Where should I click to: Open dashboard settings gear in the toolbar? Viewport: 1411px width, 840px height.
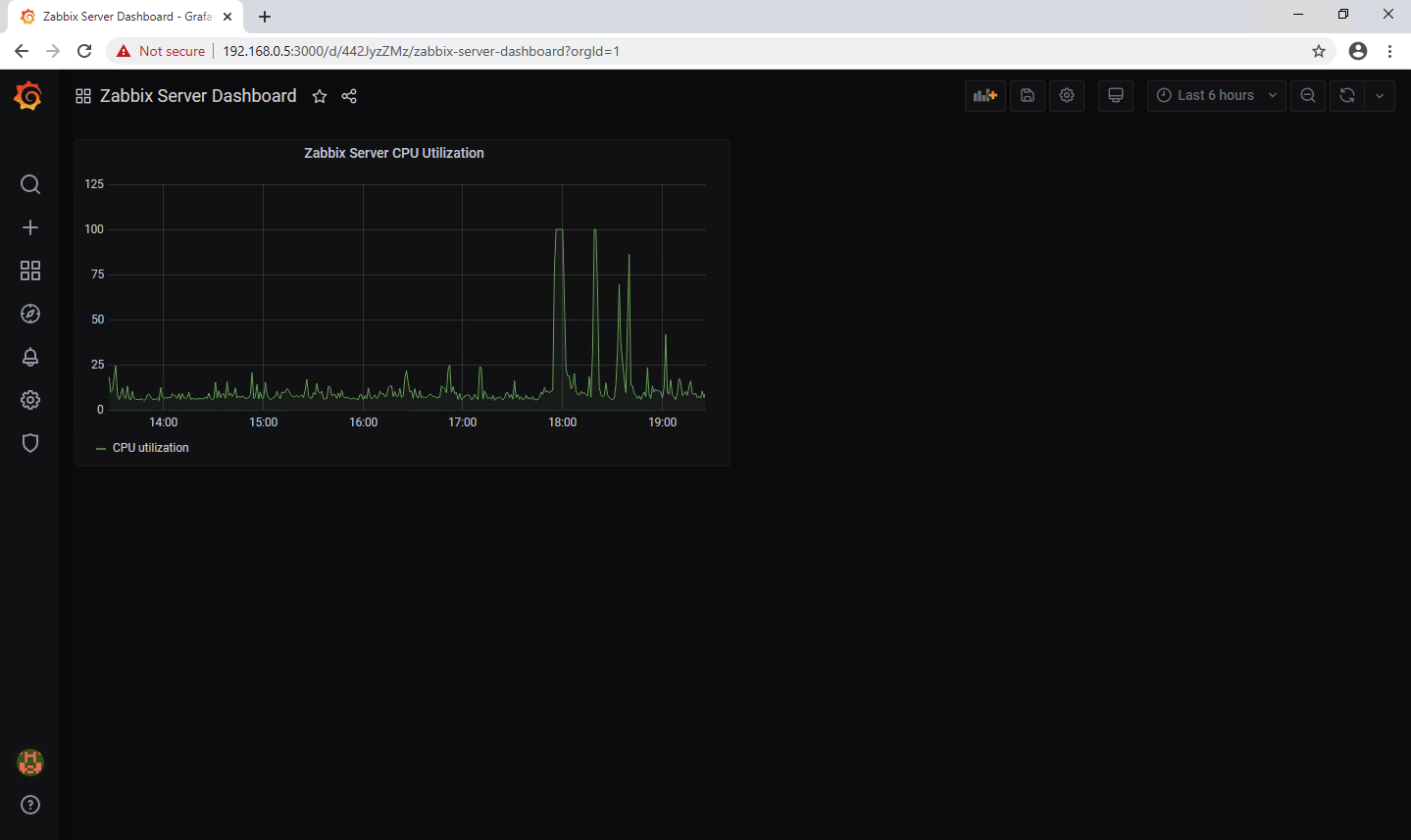click(x=1067, y=95)
